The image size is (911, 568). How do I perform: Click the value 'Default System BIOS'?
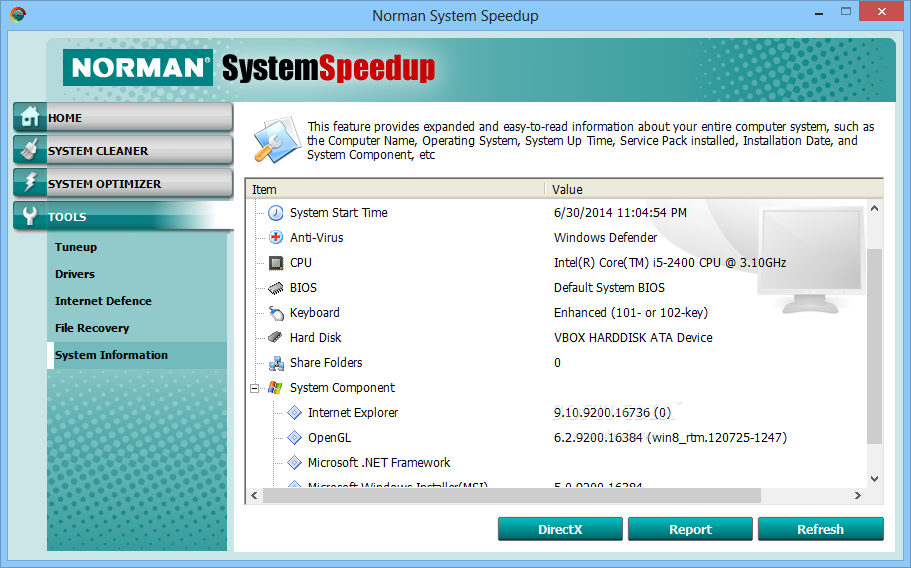pos(609,287)
